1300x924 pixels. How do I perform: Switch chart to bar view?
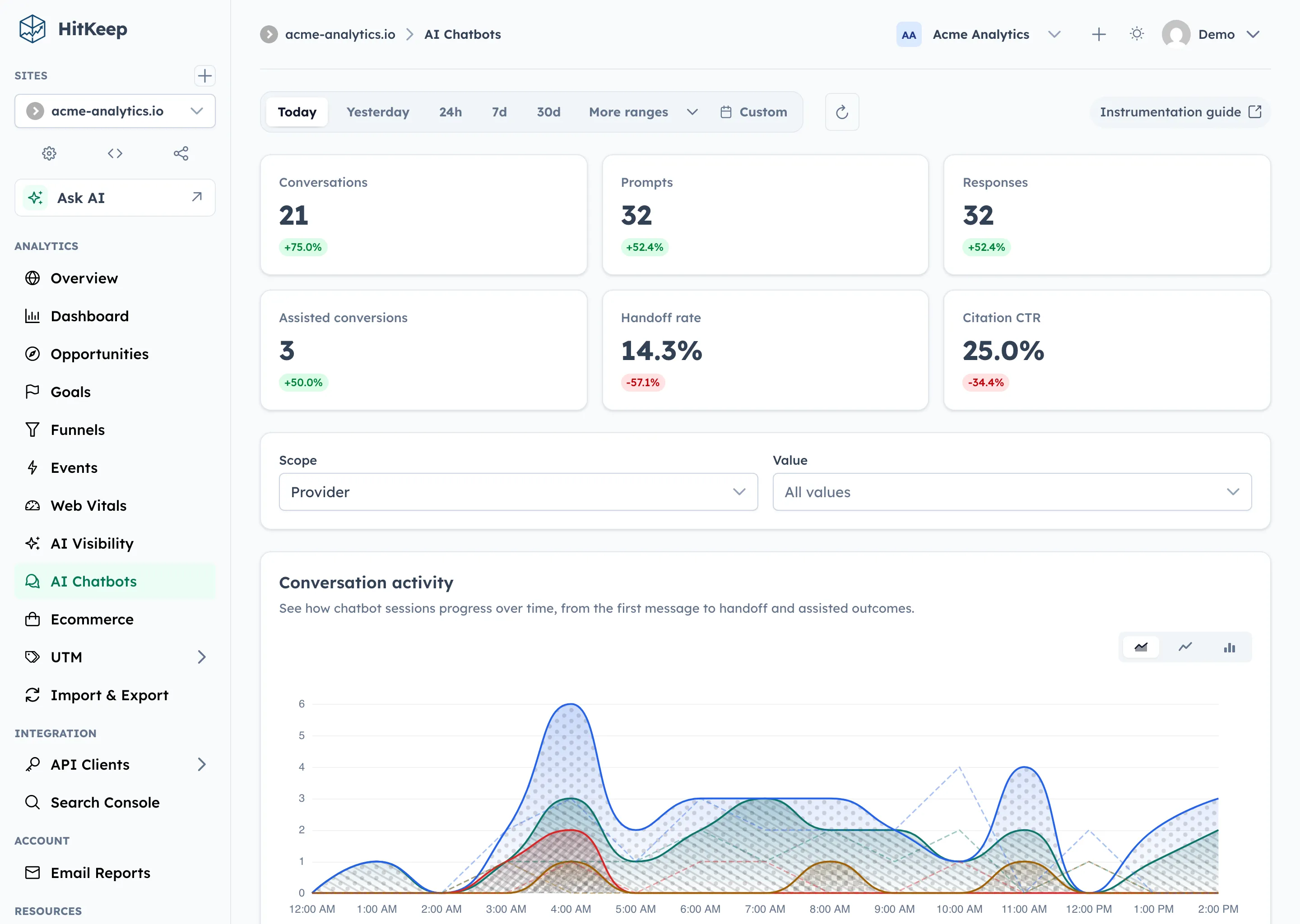click(1230, 647)
